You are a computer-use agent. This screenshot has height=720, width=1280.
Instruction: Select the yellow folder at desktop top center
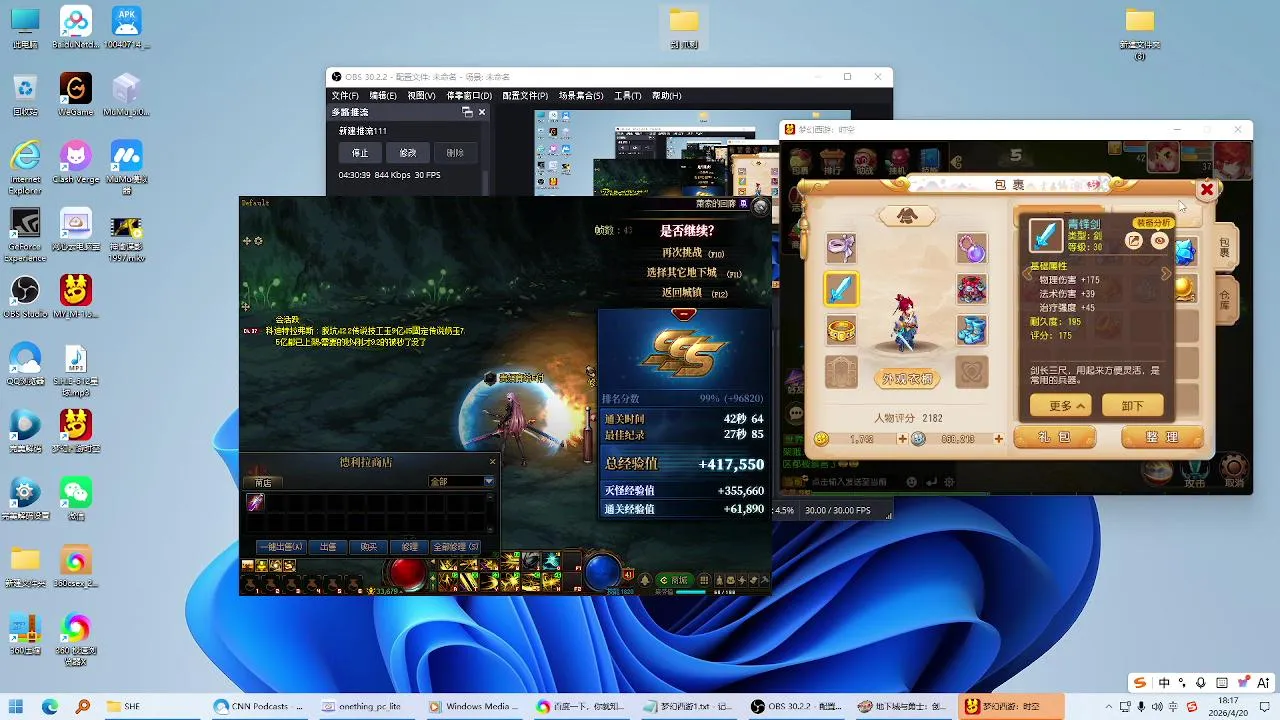point(684,27)
